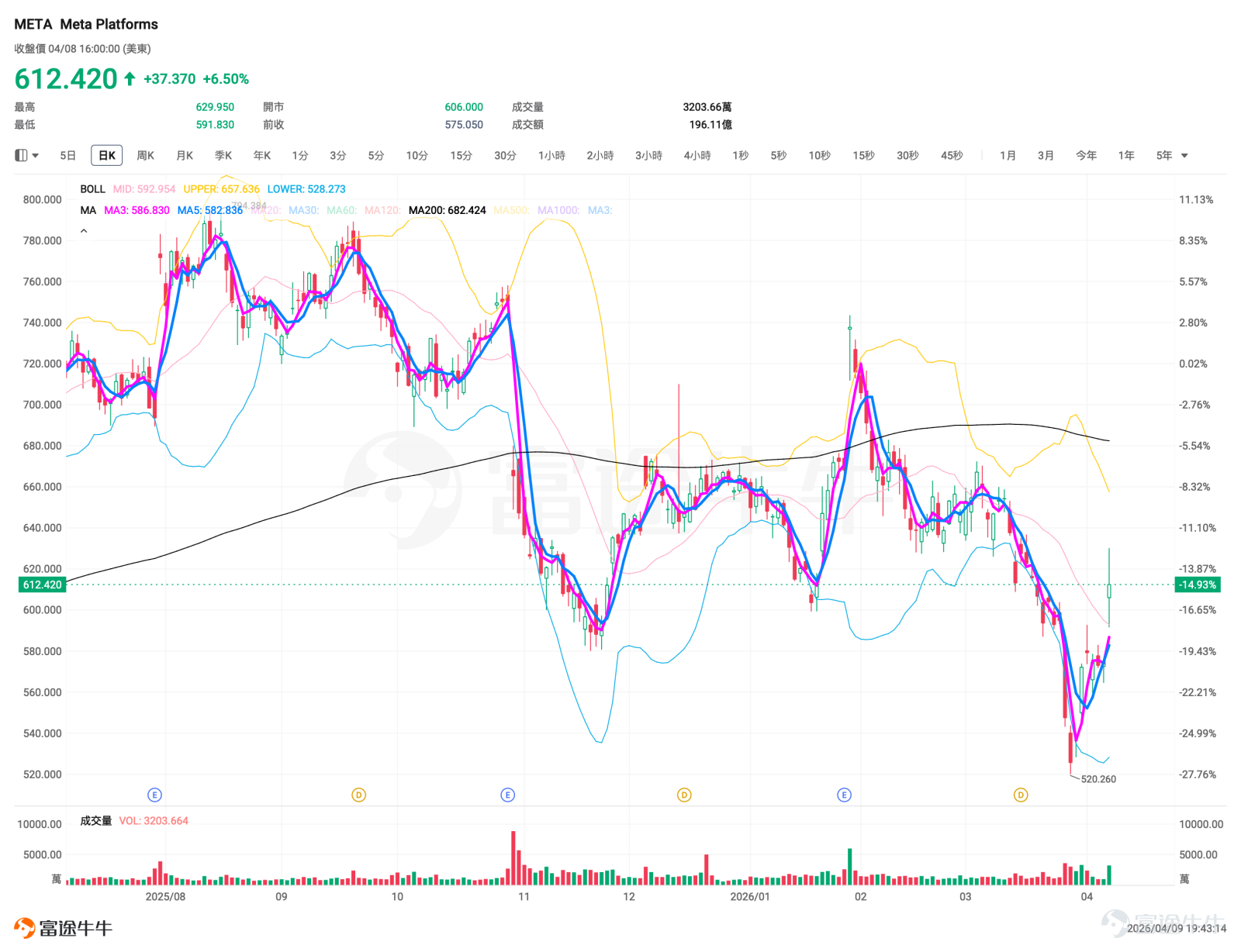Set the range to 1月
The height and width of the screenshot is (952, 1241).
[x=1008, y=156]
